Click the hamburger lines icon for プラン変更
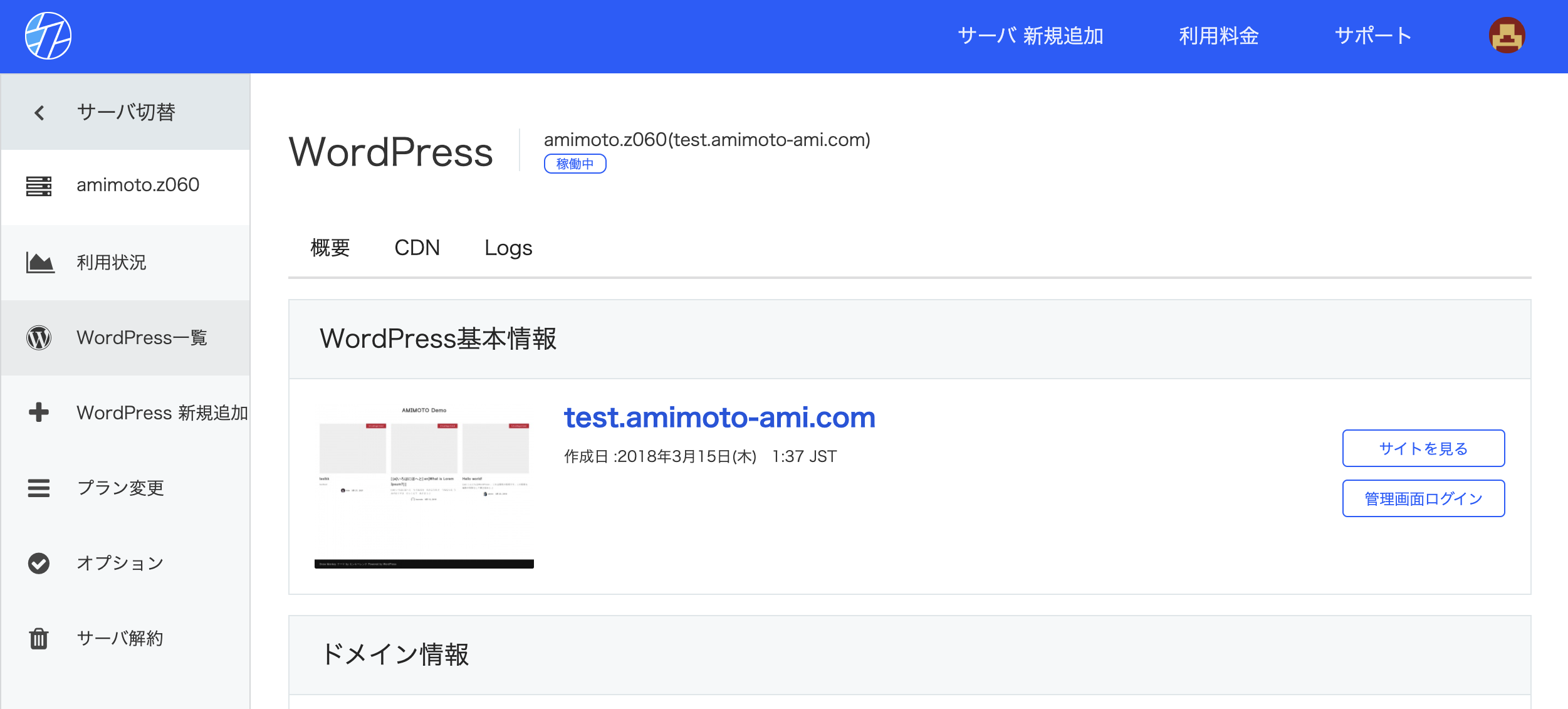 point(39,488)
